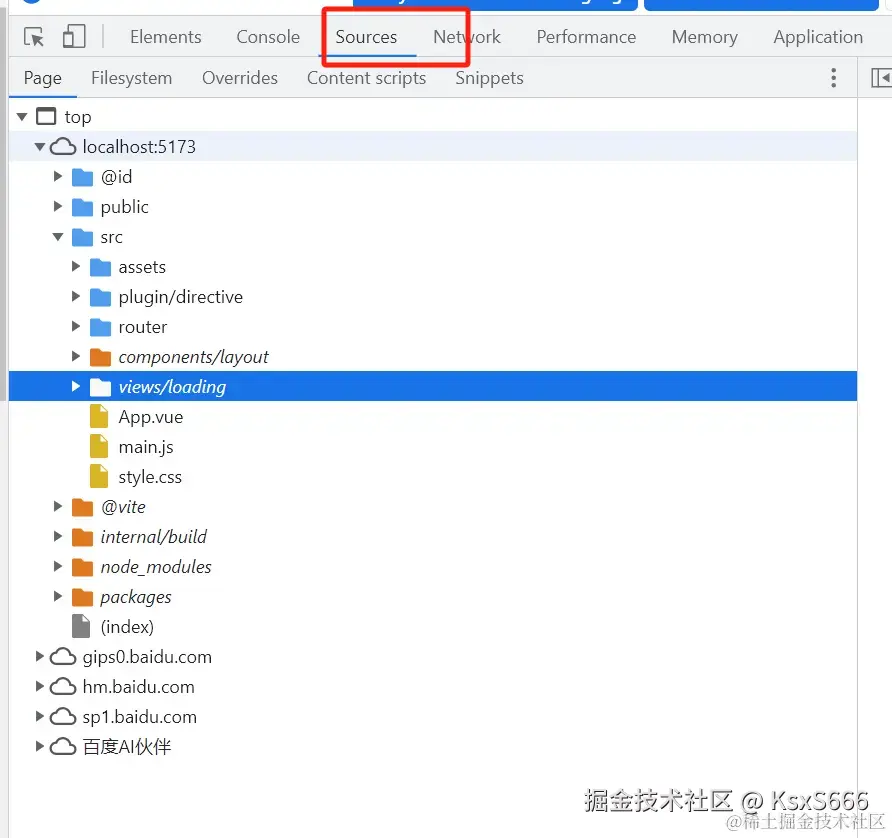Image resolution: width=892 pixels, height=838 pixels.
Task: Open the (index) file
Action: click(x=127, y=627)
